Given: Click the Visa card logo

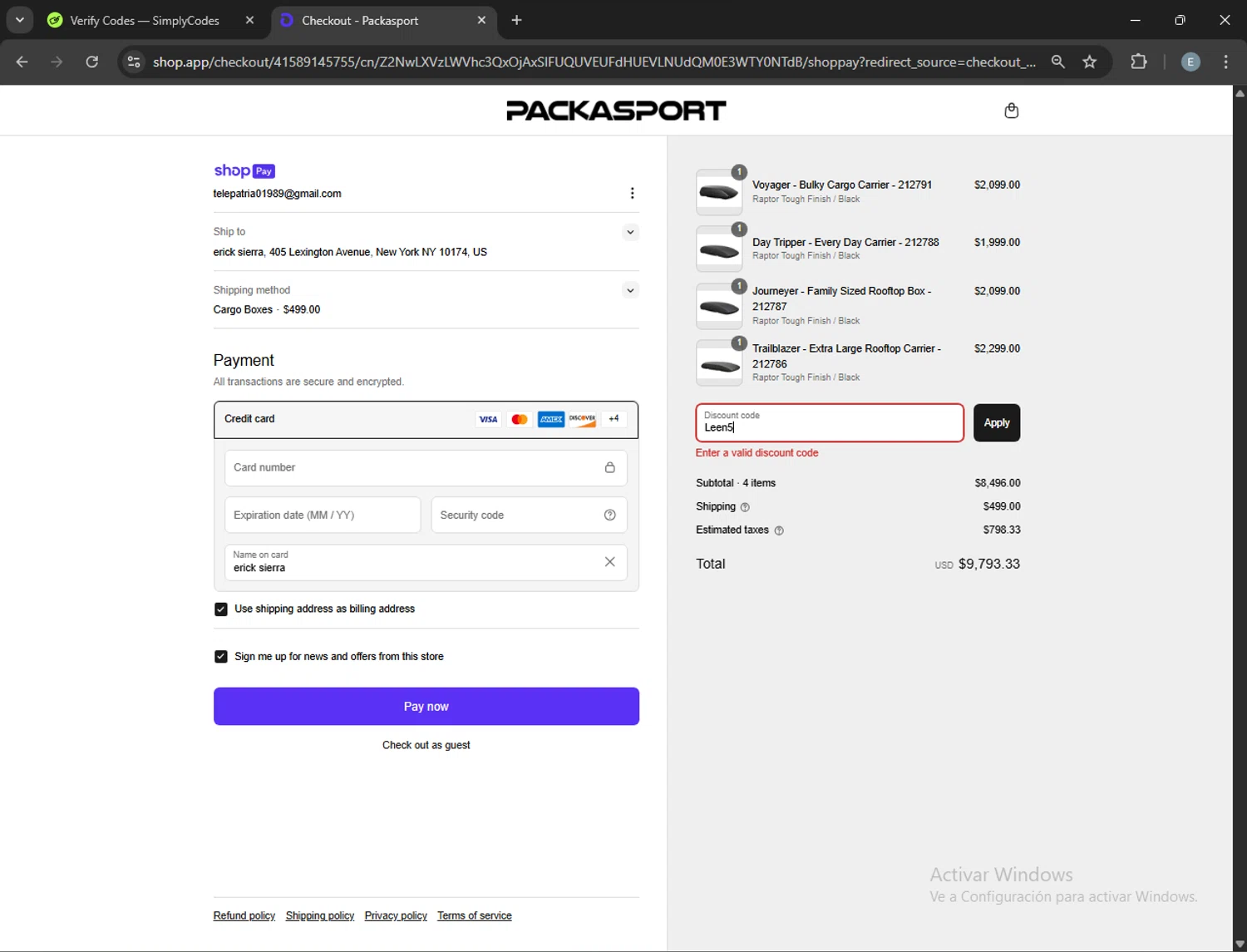Looking at the screenshot, I should point(488,419).
